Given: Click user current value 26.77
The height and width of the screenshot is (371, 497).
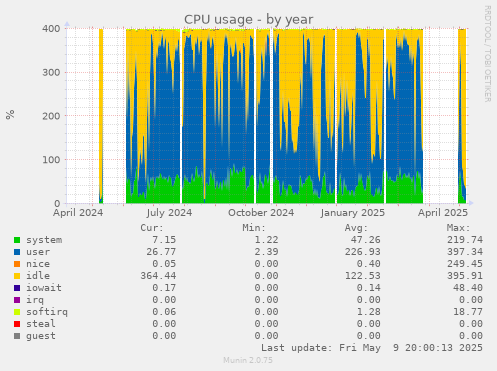Looking at the screenshot, I should tap(161, 252).
